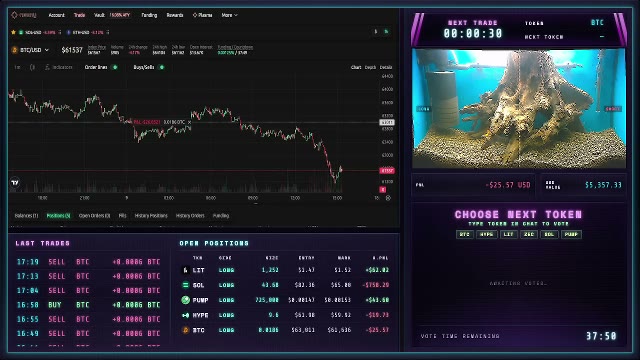Expand the More menu

[229, 15]
